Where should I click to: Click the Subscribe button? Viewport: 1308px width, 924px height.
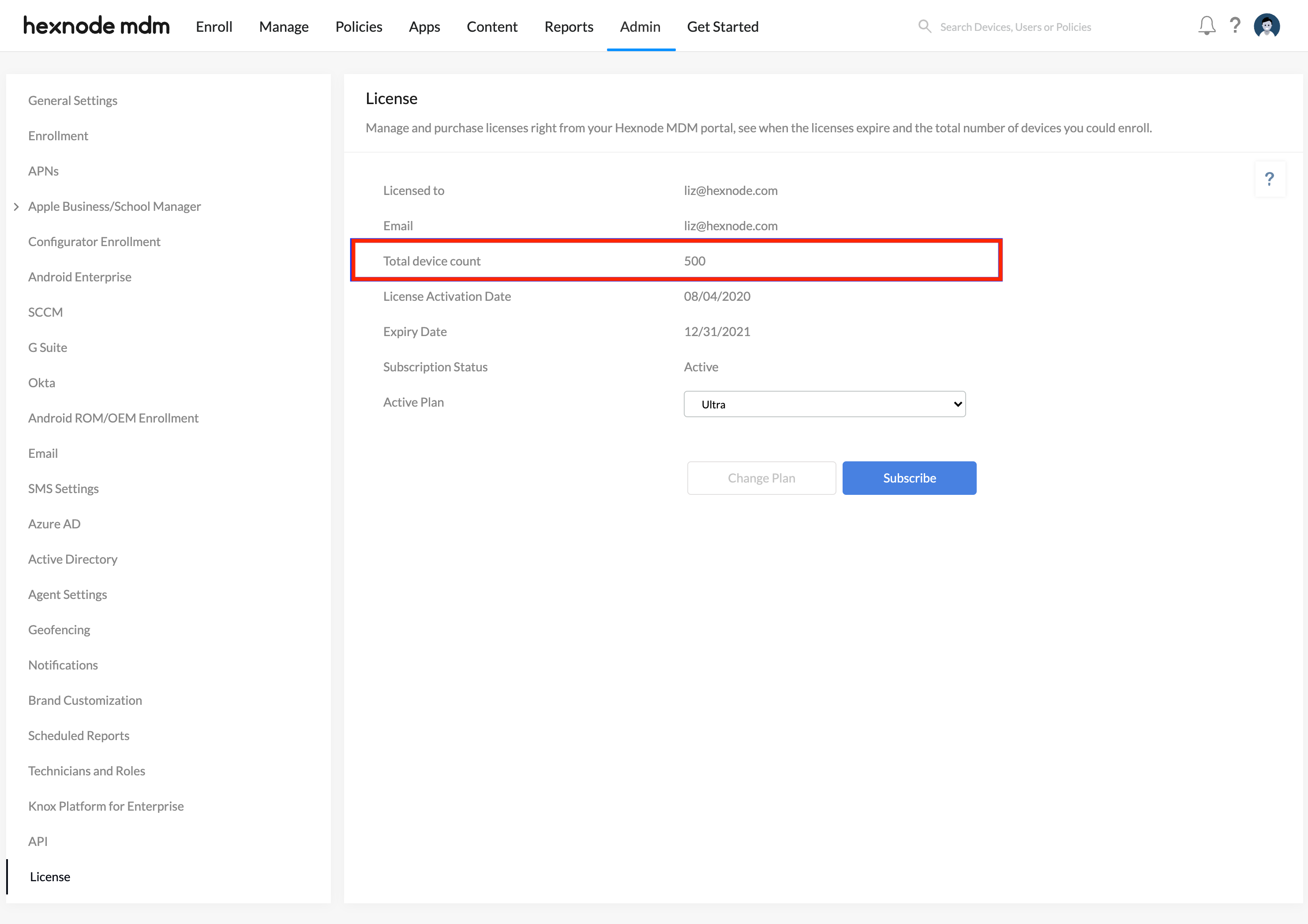[909, 478]
